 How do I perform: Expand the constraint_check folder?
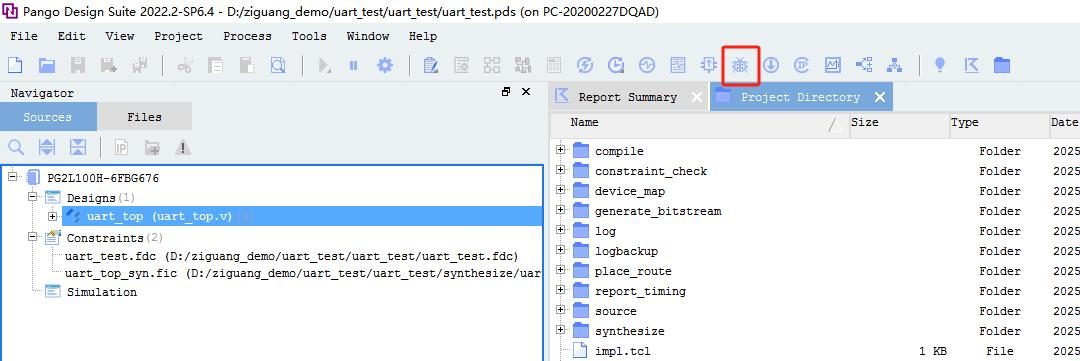[561, 169]
